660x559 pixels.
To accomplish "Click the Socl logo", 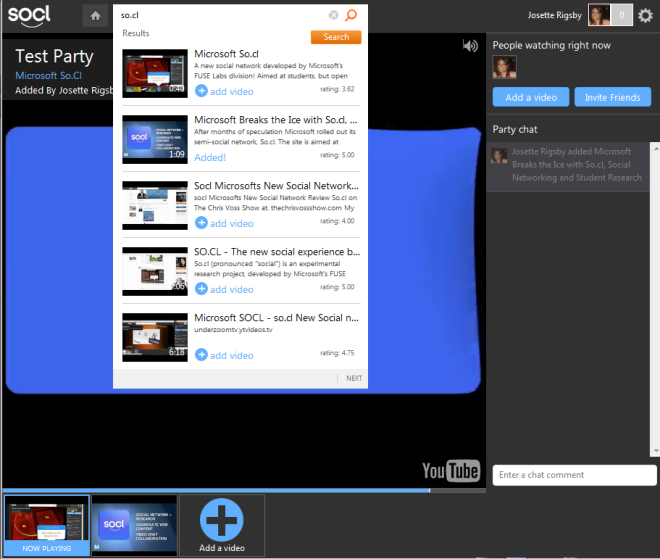I will tap(29, 16).
